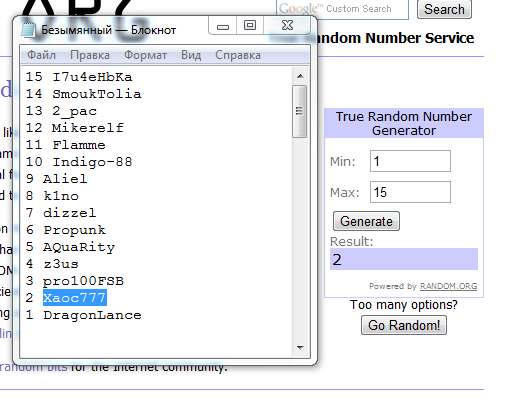Open the Формат menu in Notepad
Viewport: 521px width, 399px height.
[145, 55]
